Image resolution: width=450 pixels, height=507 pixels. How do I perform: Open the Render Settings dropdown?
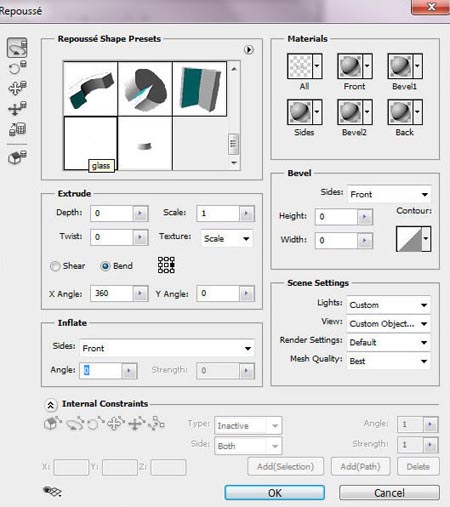click(x=388, y=342)
